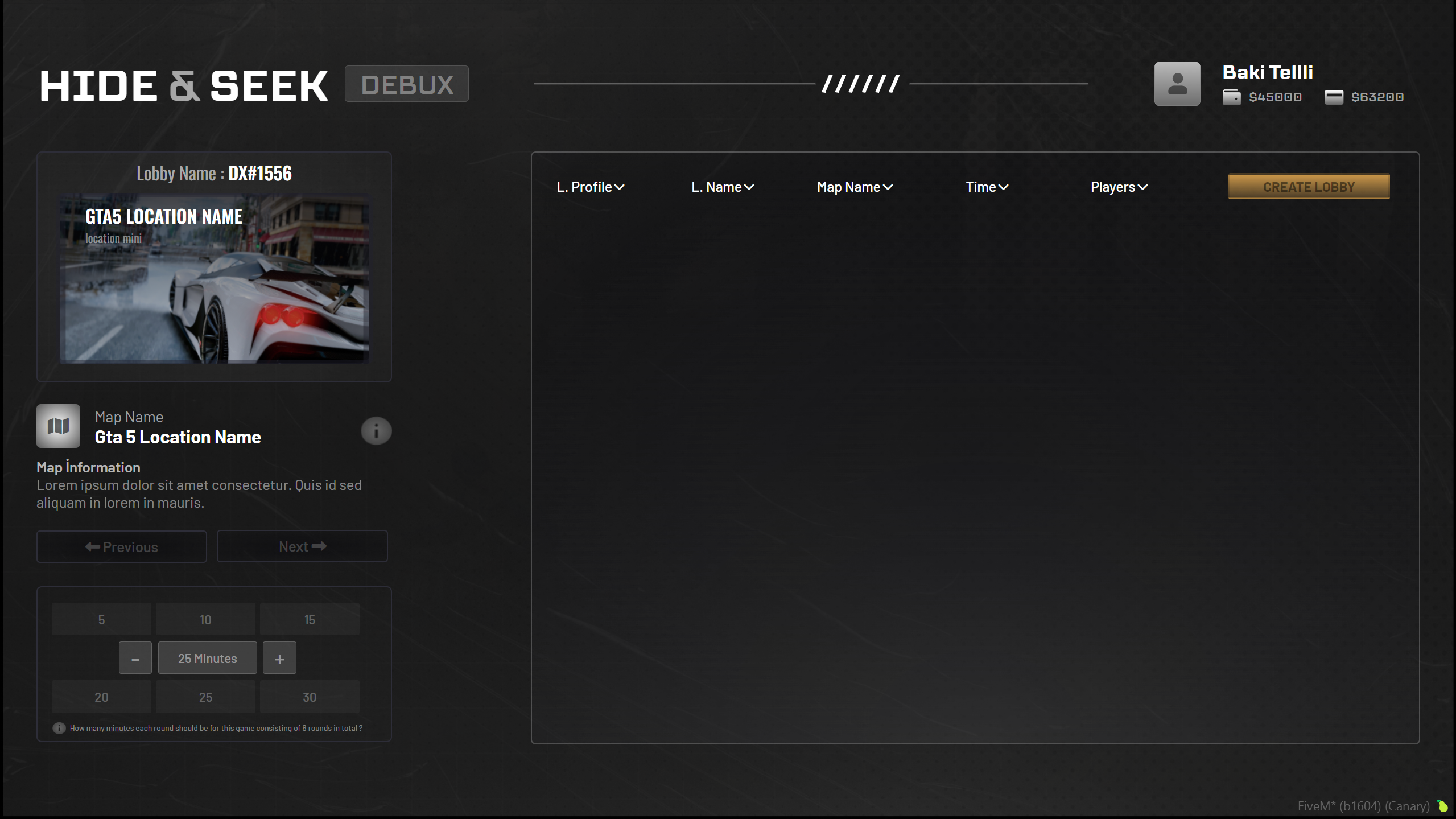Expand the Players column dropdown
1456x819 pixels.
(x=1119, y=187)
